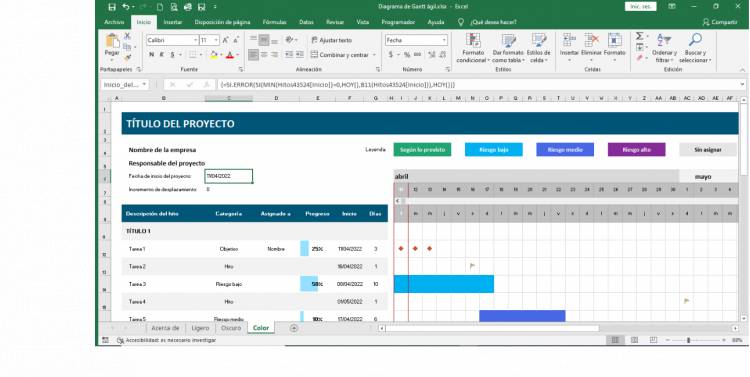Image resolution: width=750 pixels, height=377 pixels.
Task: Open Buscar y seleccionar menu
Action: (695, 48)
